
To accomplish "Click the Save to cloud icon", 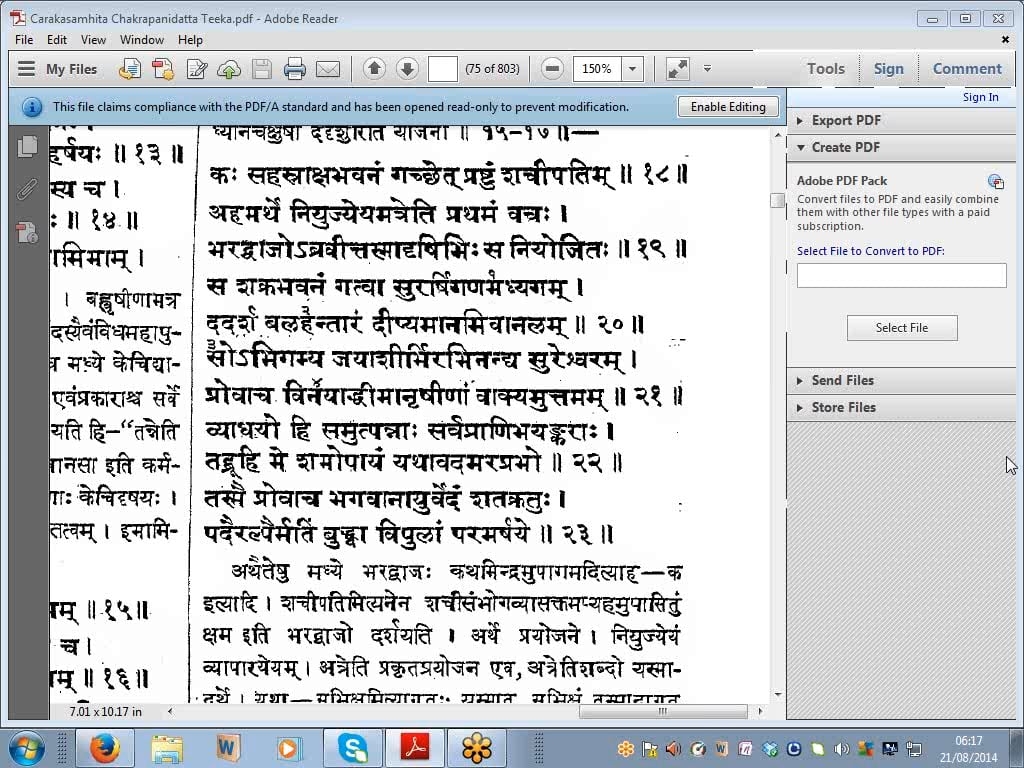I will 229,69.
